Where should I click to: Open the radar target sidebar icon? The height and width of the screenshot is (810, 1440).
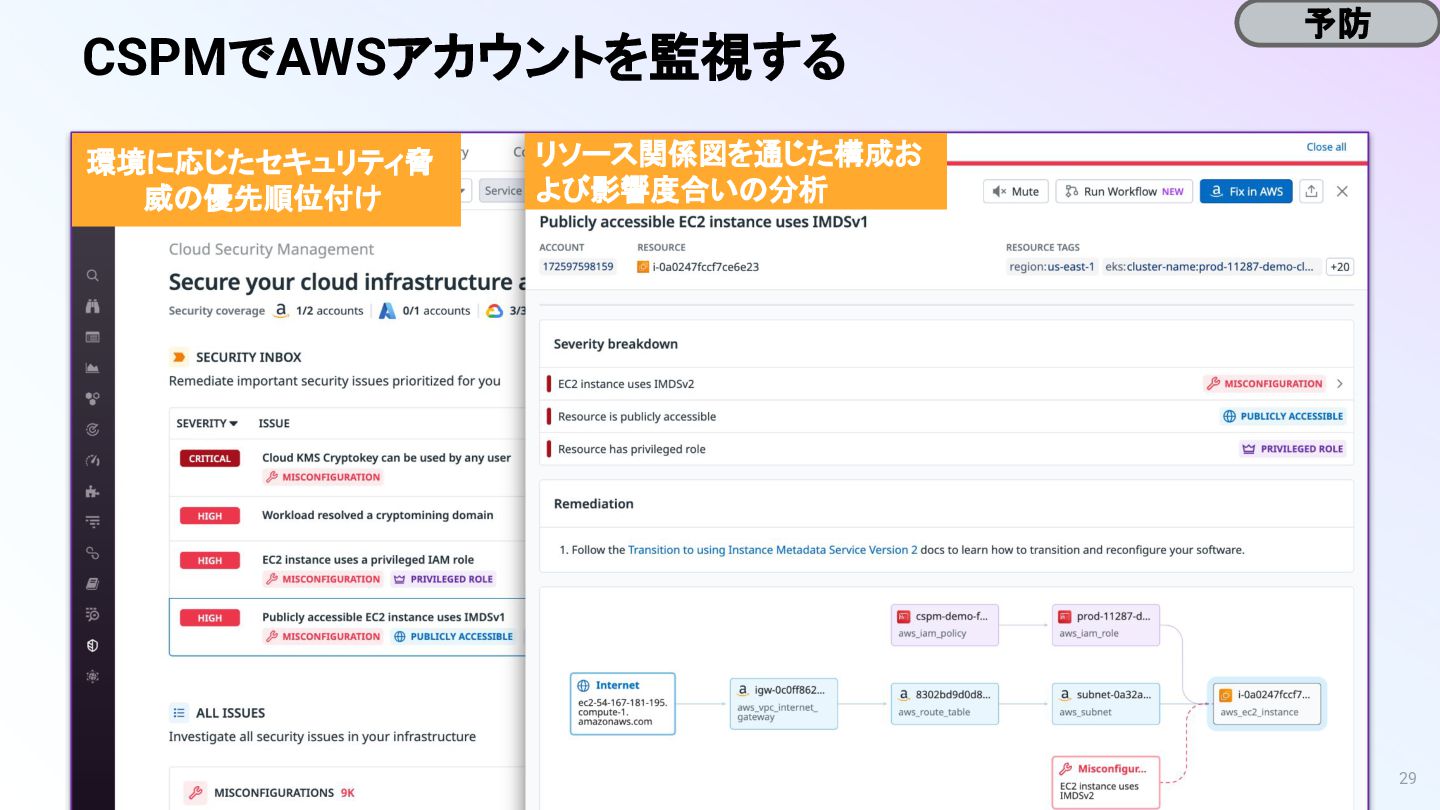92,429
